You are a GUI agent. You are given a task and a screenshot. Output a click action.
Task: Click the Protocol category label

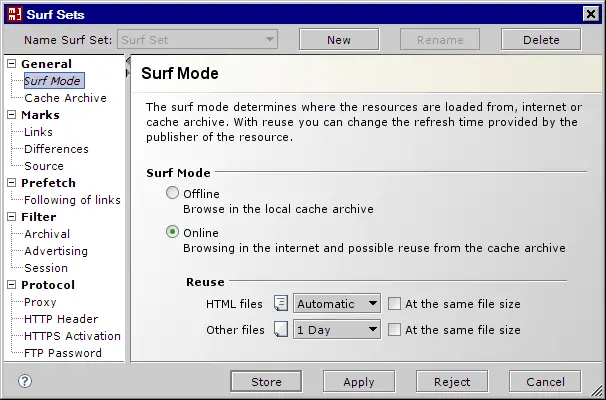(48, 285)
